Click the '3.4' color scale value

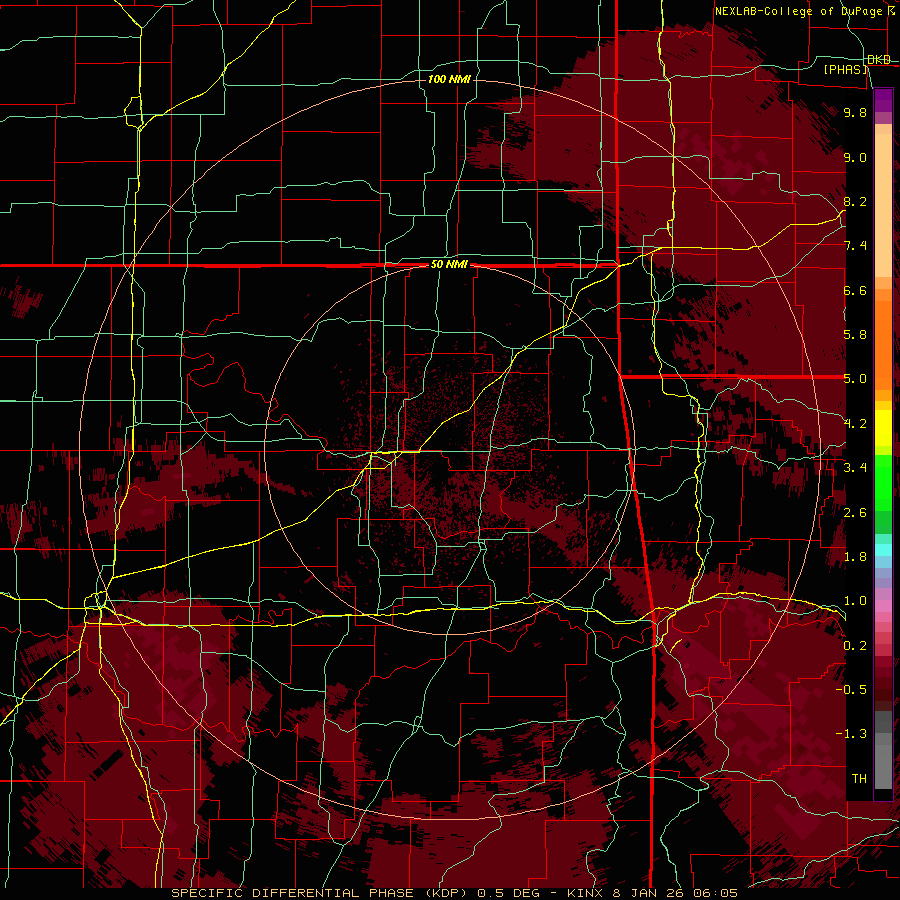(x=855, y=468)
